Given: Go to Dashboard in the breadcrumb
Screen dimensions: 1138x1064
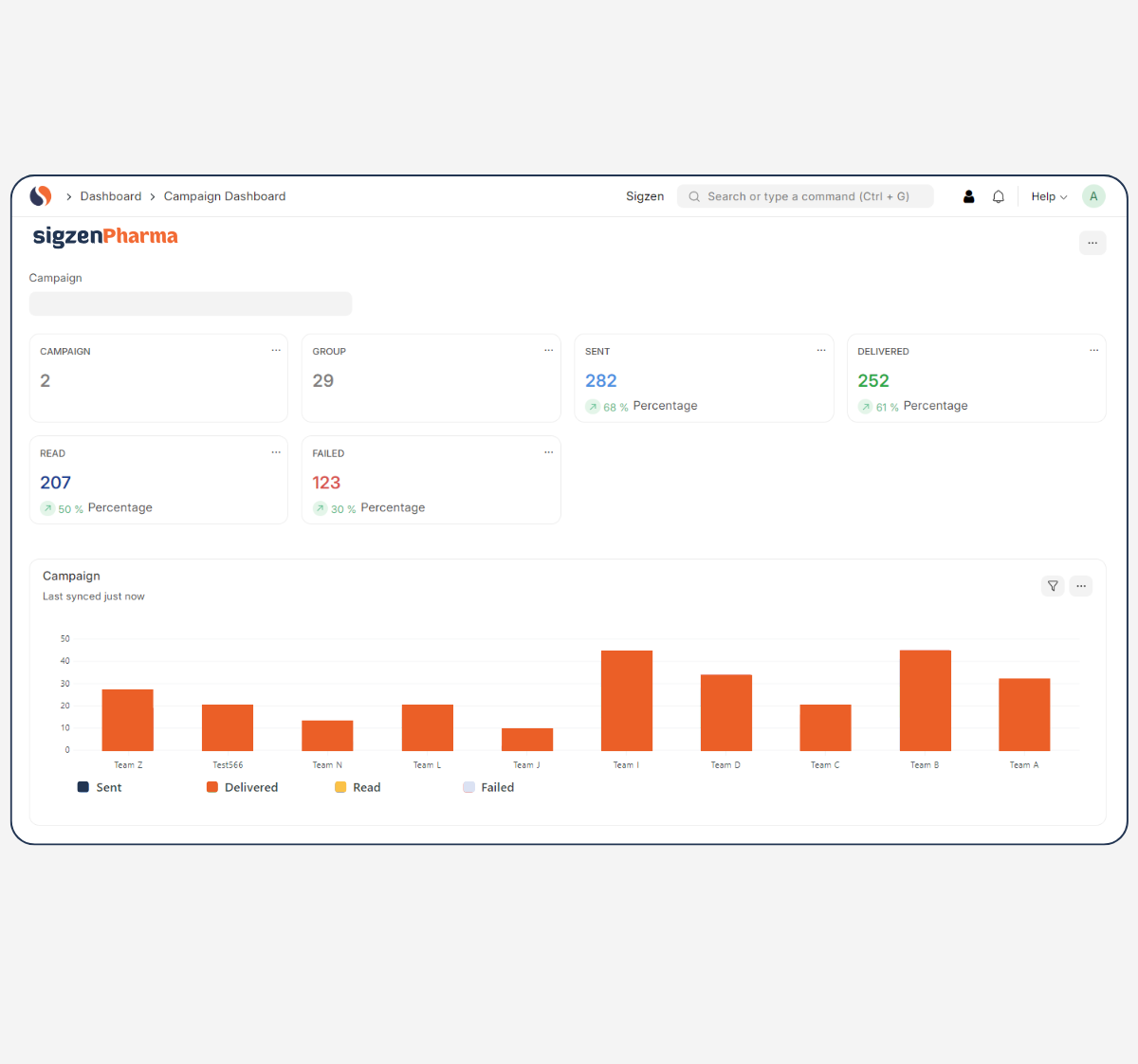Looking at the screenshot, I should point(111,196).
